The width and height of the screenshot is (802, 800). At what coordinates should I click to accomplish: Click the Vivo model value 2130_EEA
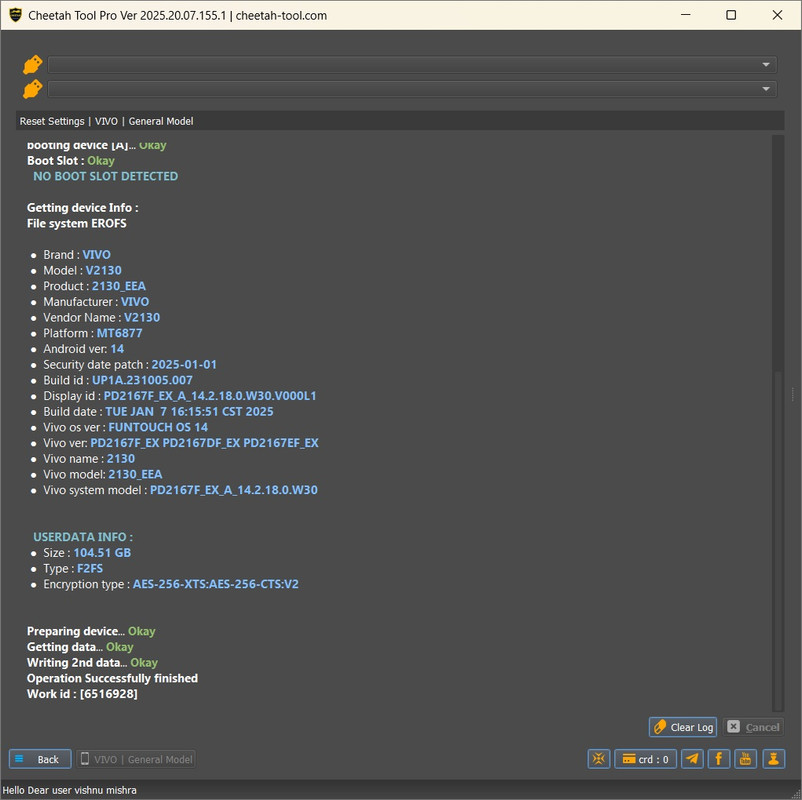(135, 474)
